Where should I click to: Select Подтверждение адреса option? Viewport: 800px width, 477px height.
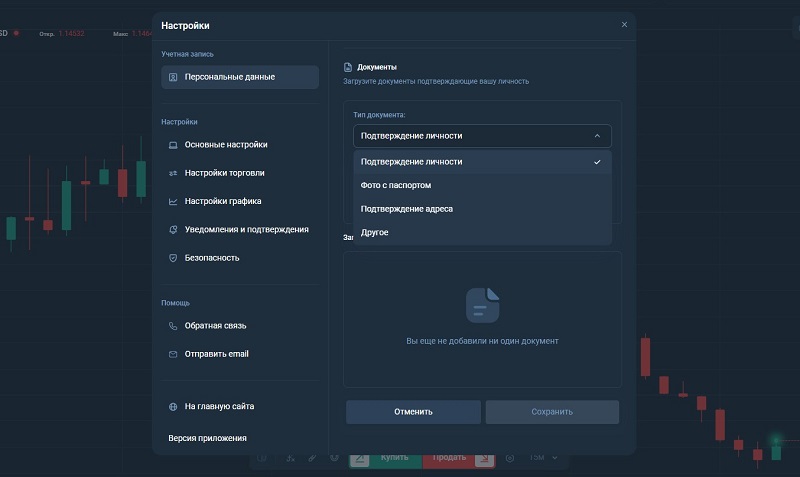[x=482, y=209]
